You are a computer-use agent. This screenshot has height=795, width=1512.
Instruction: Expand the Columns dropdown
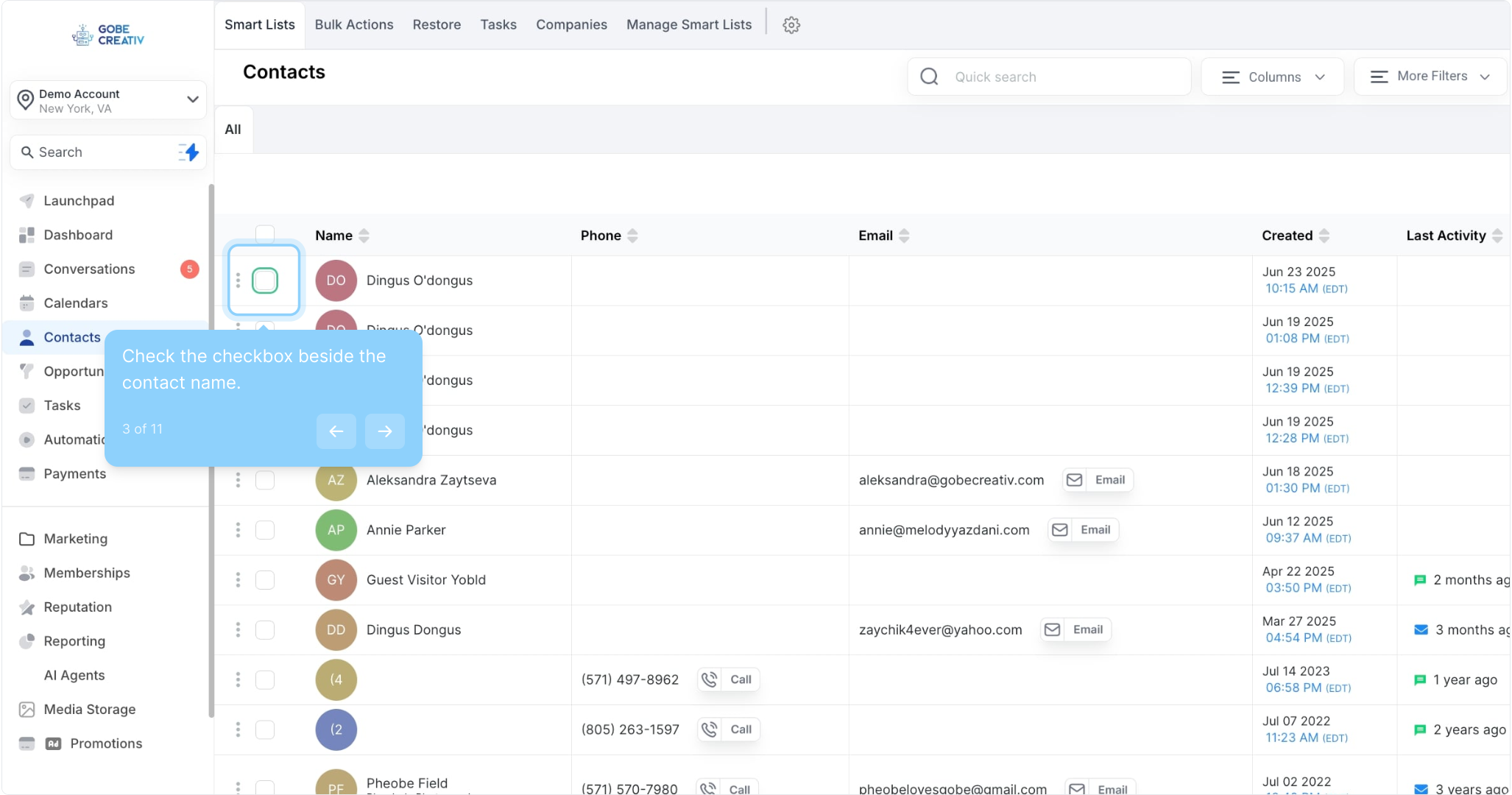coord(1273,77)
